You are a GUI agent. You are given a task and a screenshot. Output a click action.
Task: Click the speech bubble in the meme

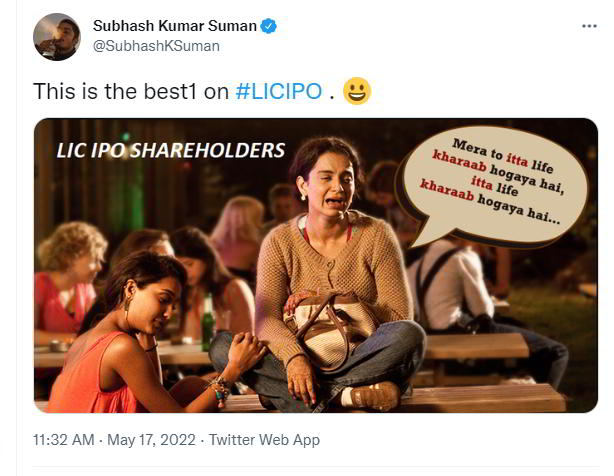(x=494, y=184)
